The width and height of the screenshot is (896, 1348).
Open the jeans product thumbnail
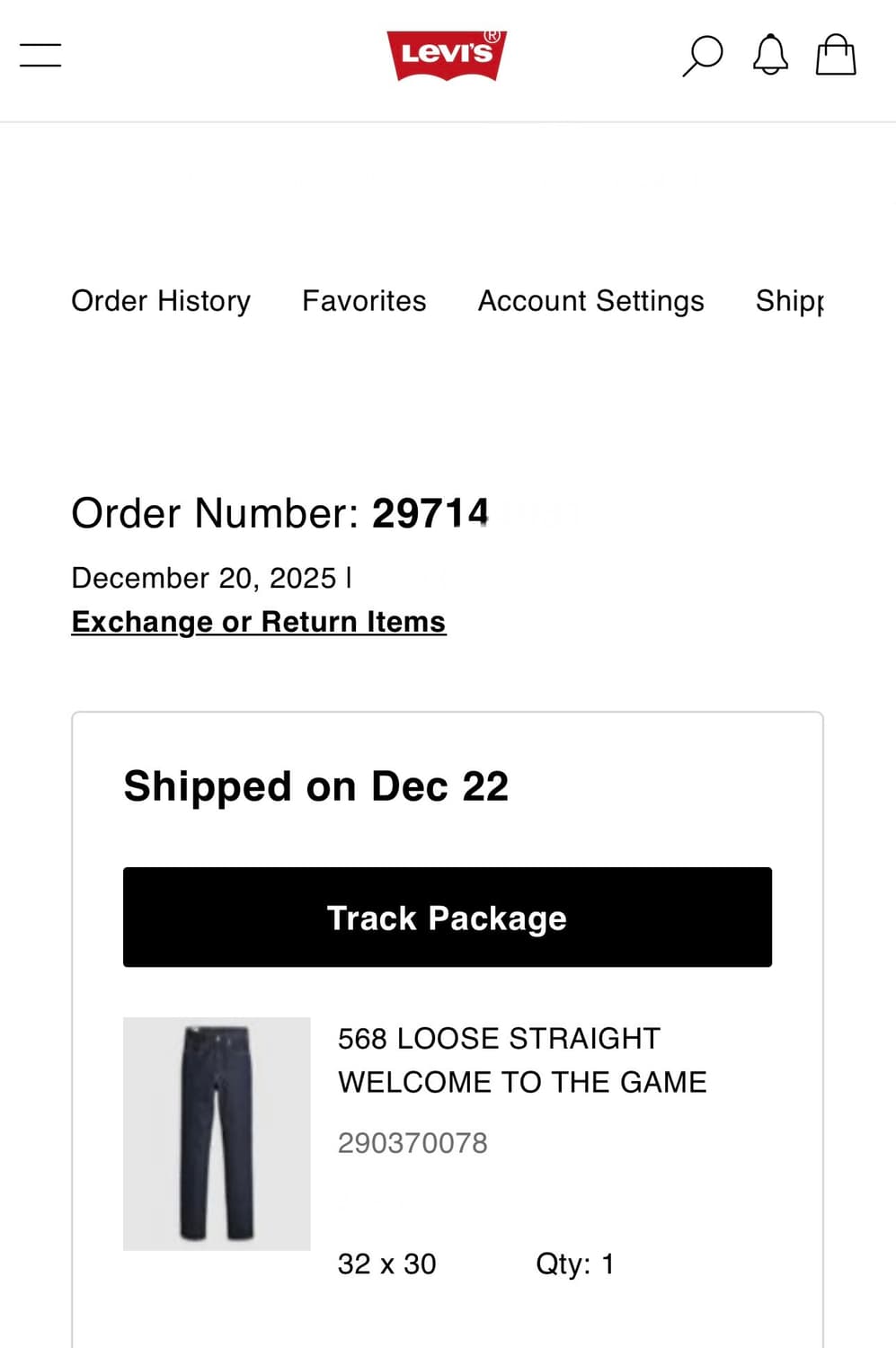(x=217, y=1133)
